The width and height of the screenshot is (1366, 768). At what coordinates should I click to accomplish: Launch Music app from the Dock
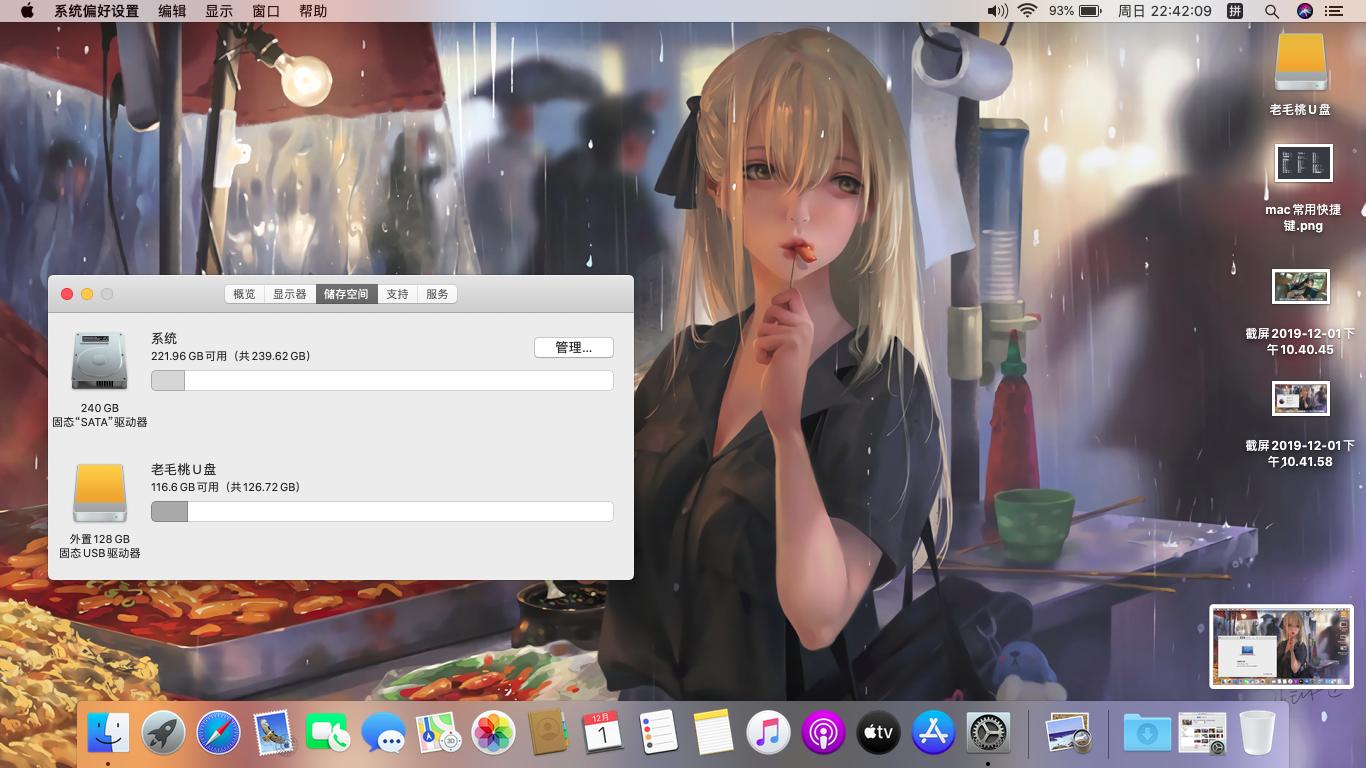pos(768,733)
